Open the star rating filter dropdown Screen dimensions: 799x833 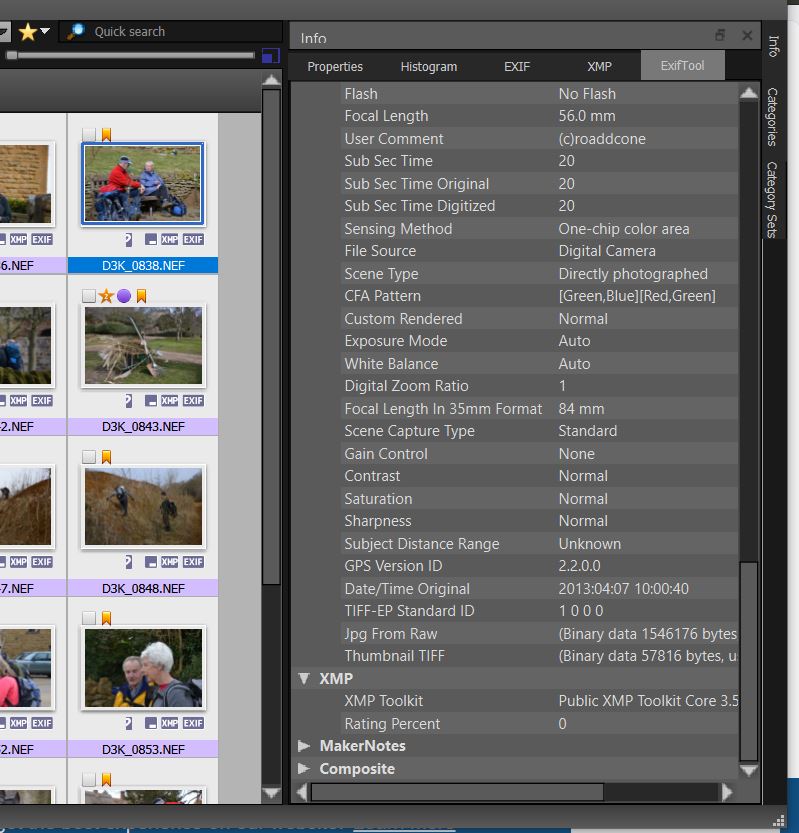[x=44, y=32]
